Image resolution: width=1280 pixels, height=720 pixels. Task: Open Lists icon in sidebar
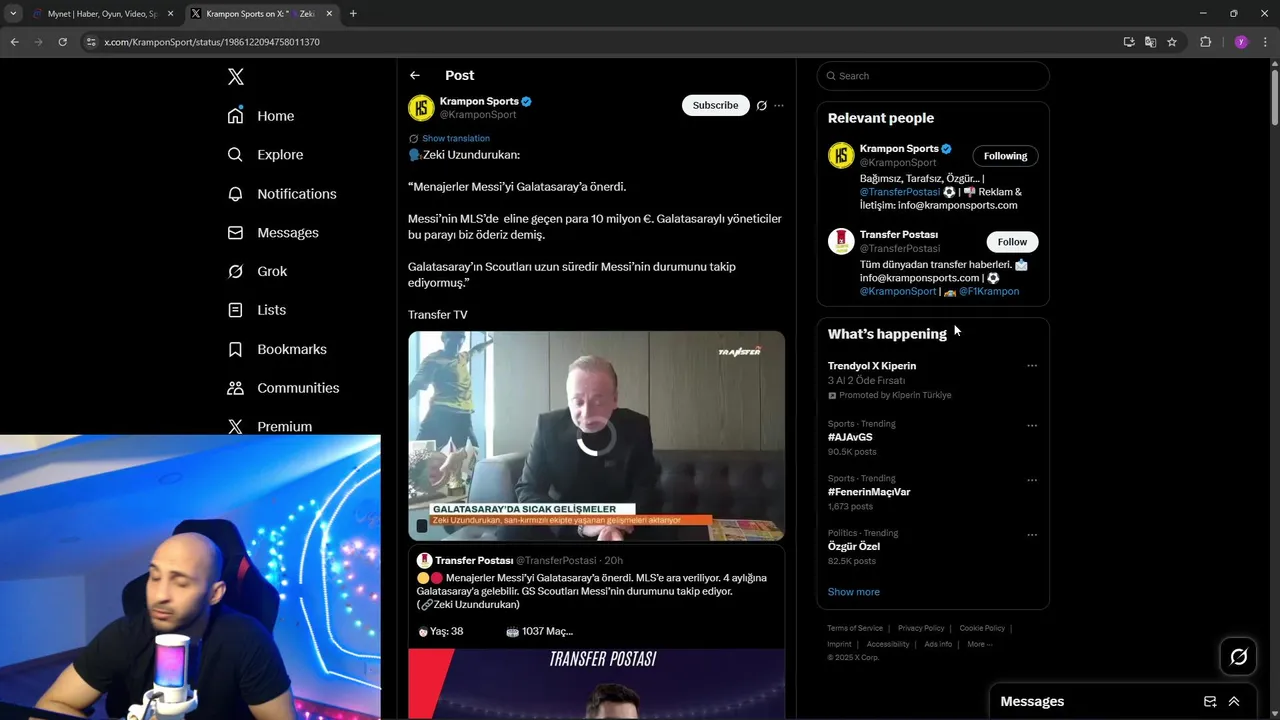point(236,310)
